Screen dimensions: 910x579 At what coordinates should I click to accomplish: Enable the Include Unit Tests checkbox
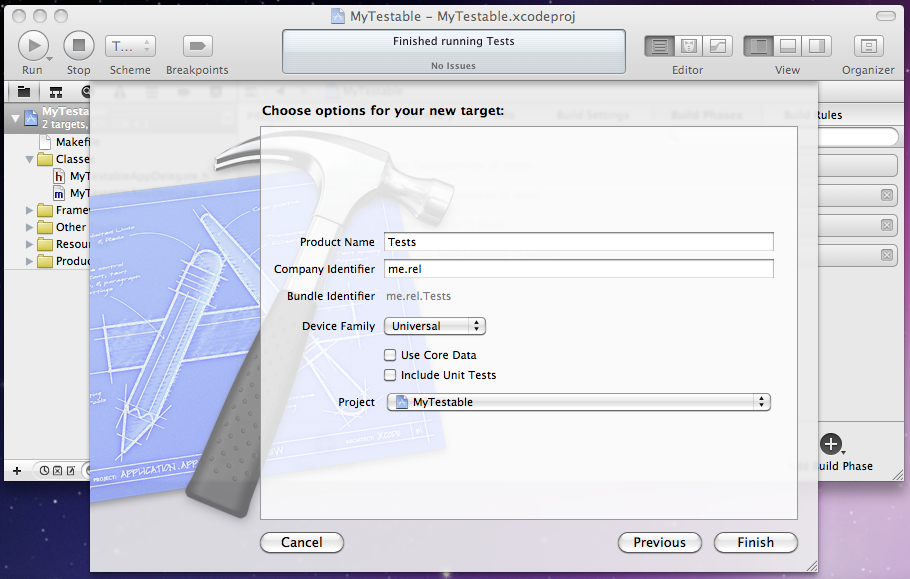(390, 375)
